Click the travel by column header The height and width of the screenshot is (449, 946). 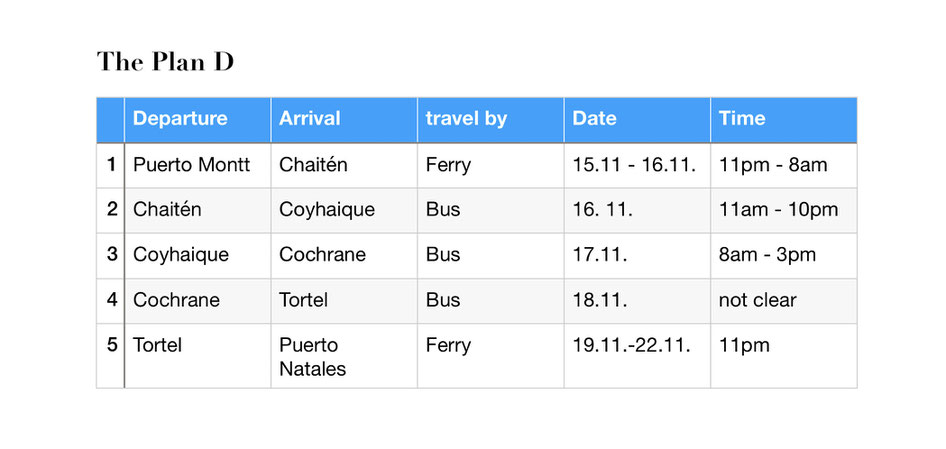coord(490,119)
